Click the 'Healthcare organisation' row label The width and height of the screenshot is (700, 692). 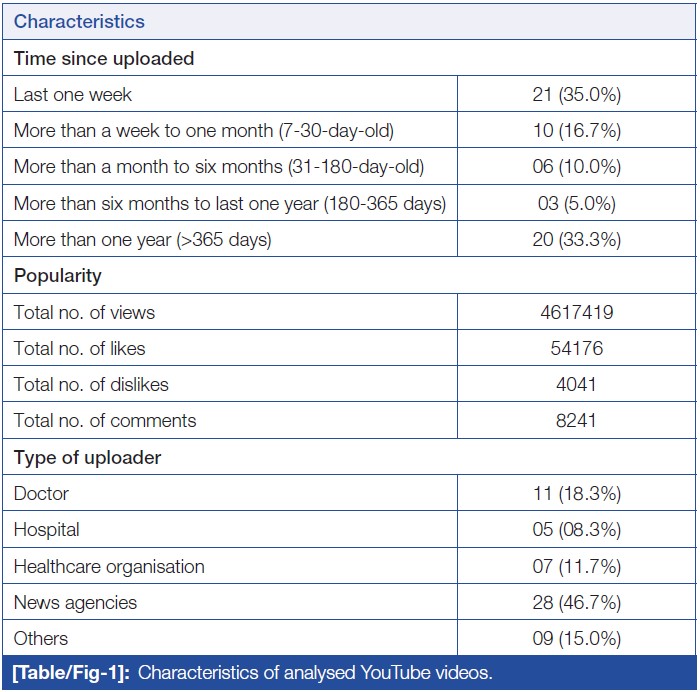tap(109, 566)
